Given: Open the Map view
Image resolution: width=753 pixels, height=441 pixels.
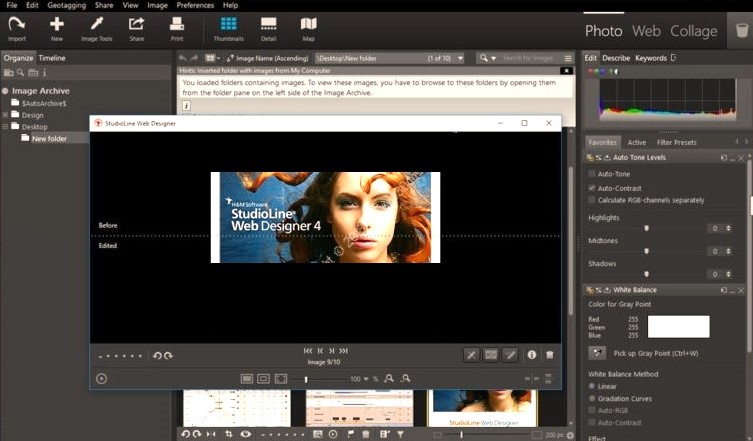Looking at the screenshot, I should [308, 28].
